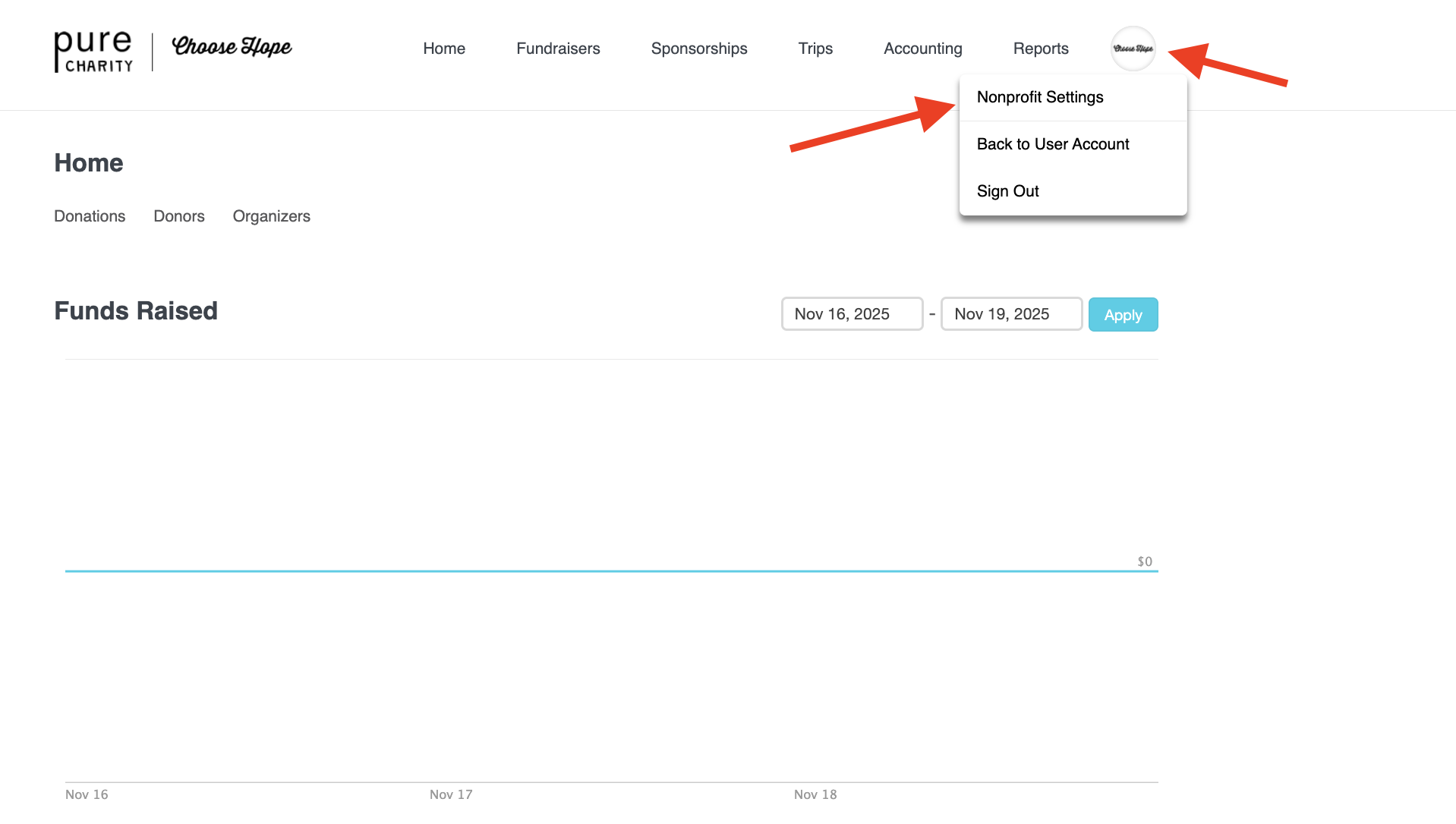Click the Nov 19, 2025 end date field
This screenshot has width=1456, height=824.
click(x=1011, y=314)
